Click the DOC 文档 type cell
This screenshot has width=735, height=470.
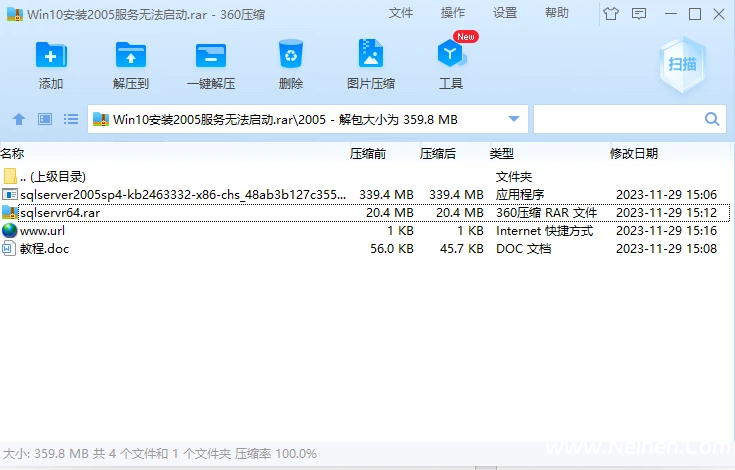(523, 249)
